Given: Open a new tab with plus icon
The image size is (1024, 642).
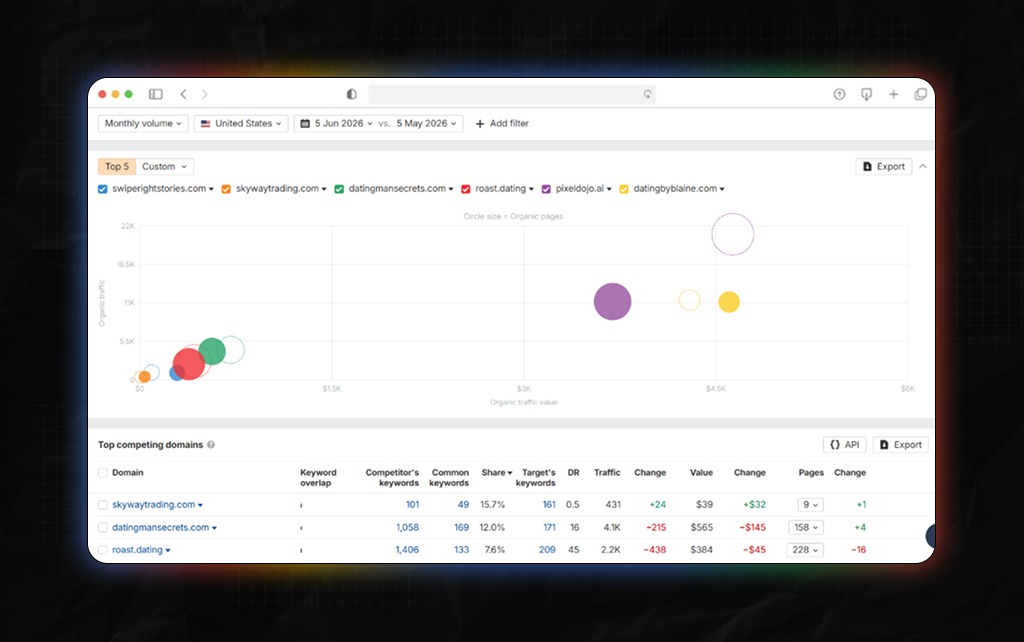Looking at the screenshot, I should (893, 94).
